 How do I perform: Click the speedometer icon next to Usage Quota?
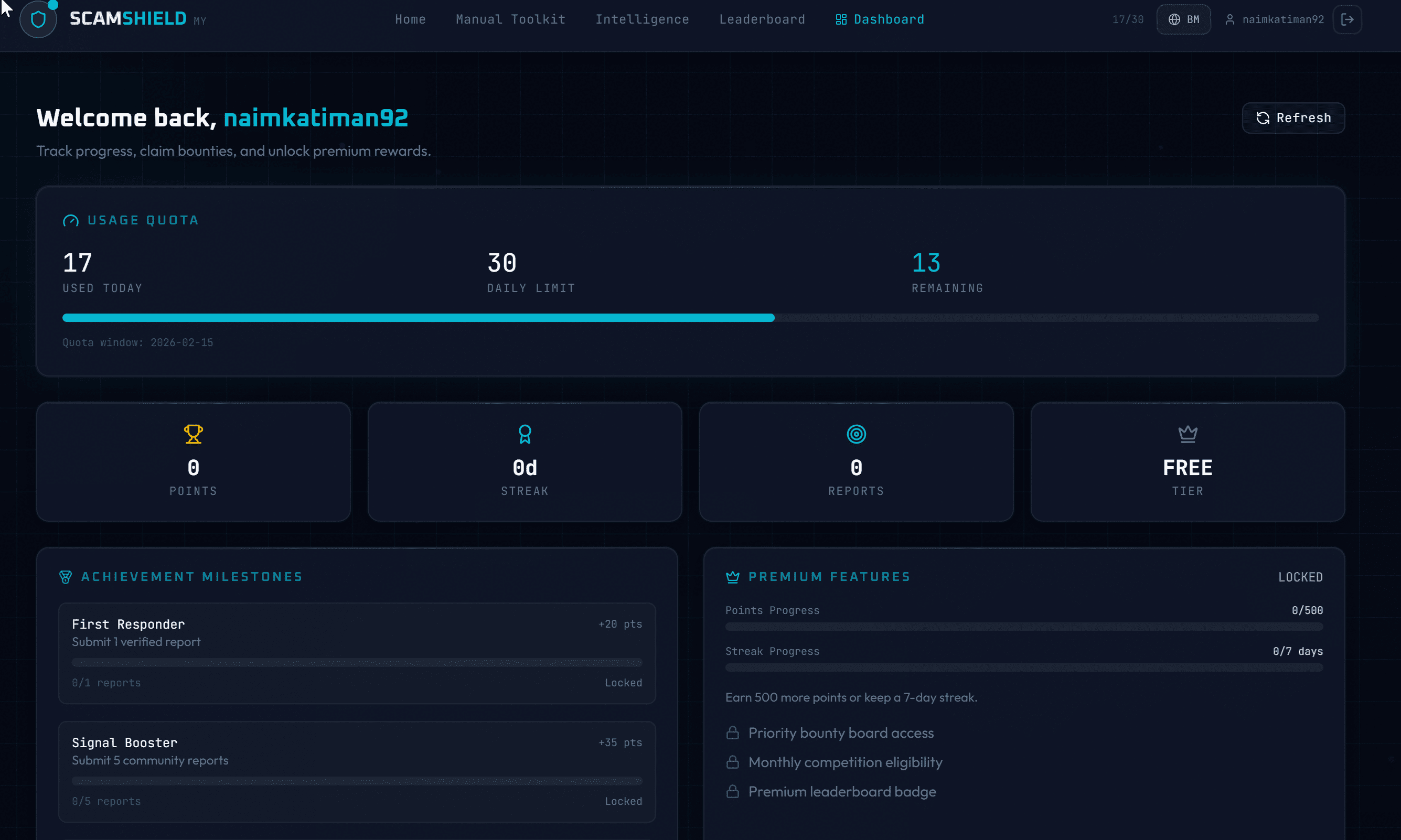click(70, 220)
